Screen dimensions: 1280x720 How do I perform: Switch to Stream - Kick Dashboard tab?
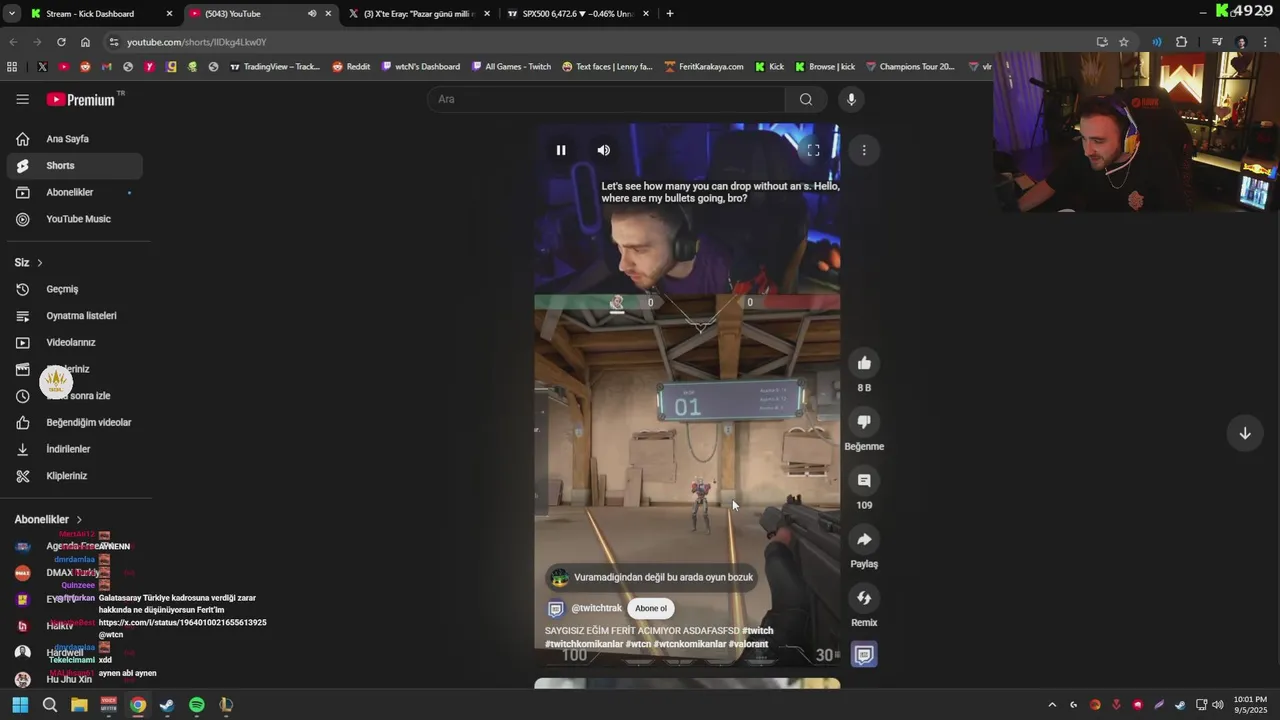coord(100,14)
